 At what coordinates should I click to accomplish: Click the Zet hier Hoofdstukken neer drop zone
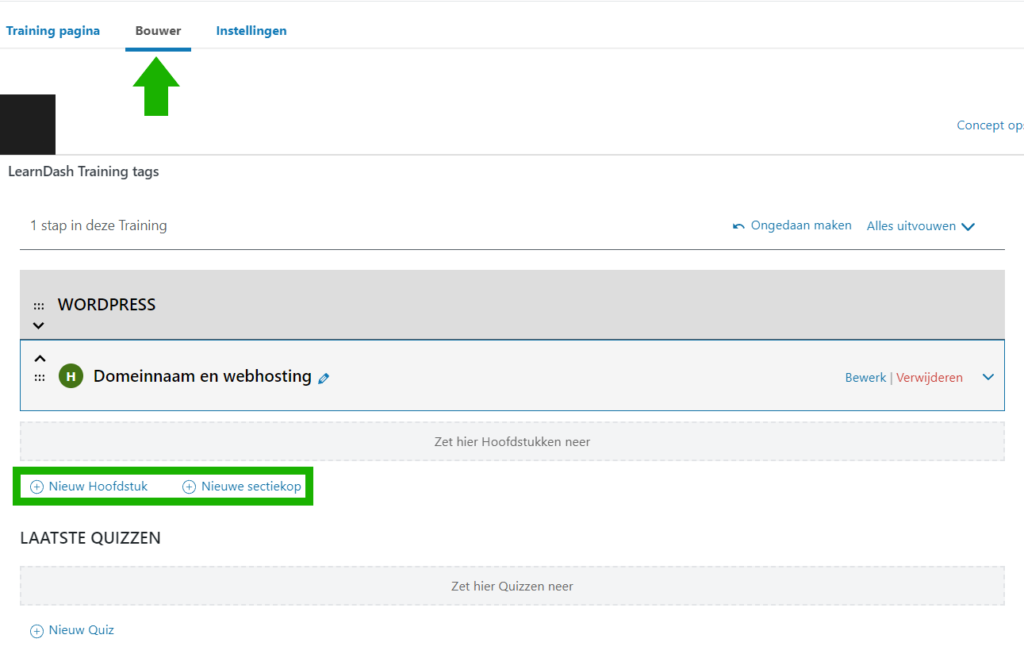click(512, 441)
